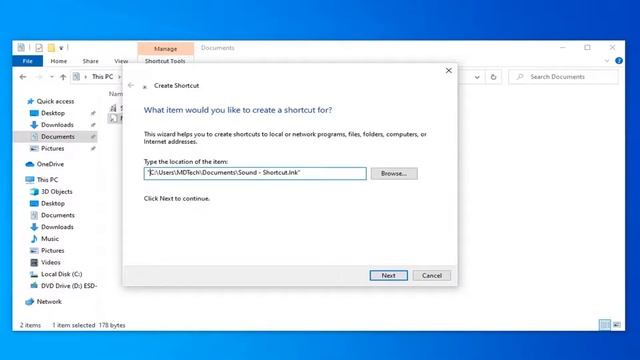Open the Browse... file picker
Viewport: 640px width, 360px height.
[394, 173]
